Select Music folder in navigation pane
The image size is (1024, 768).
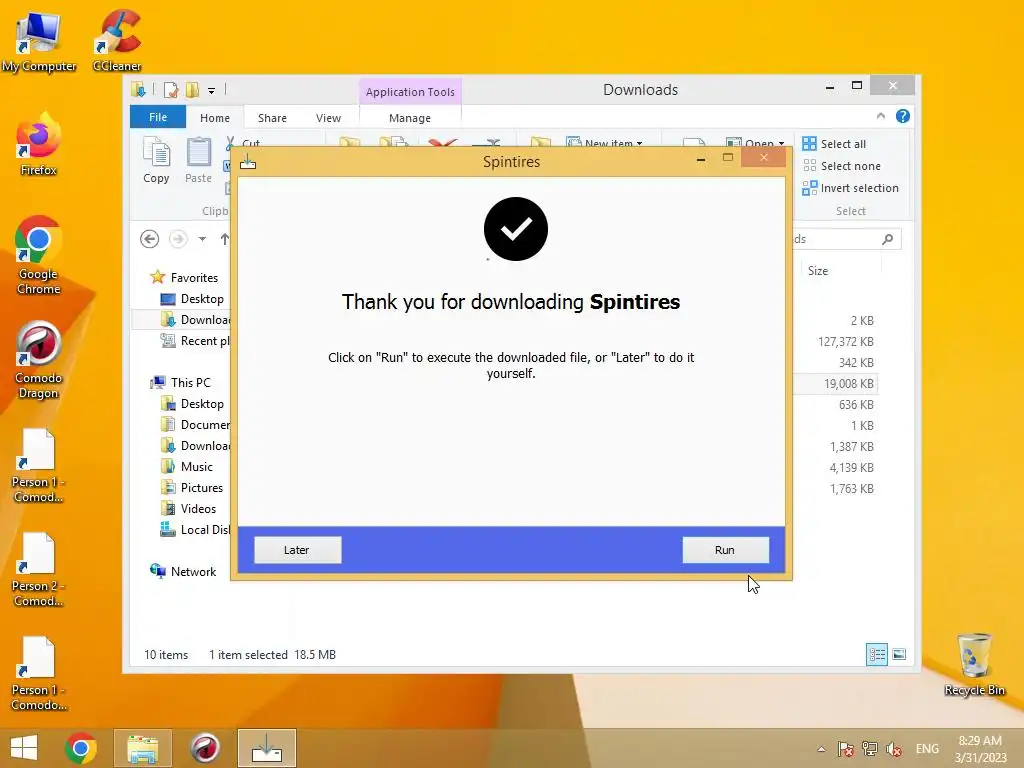tap(187, 467)
